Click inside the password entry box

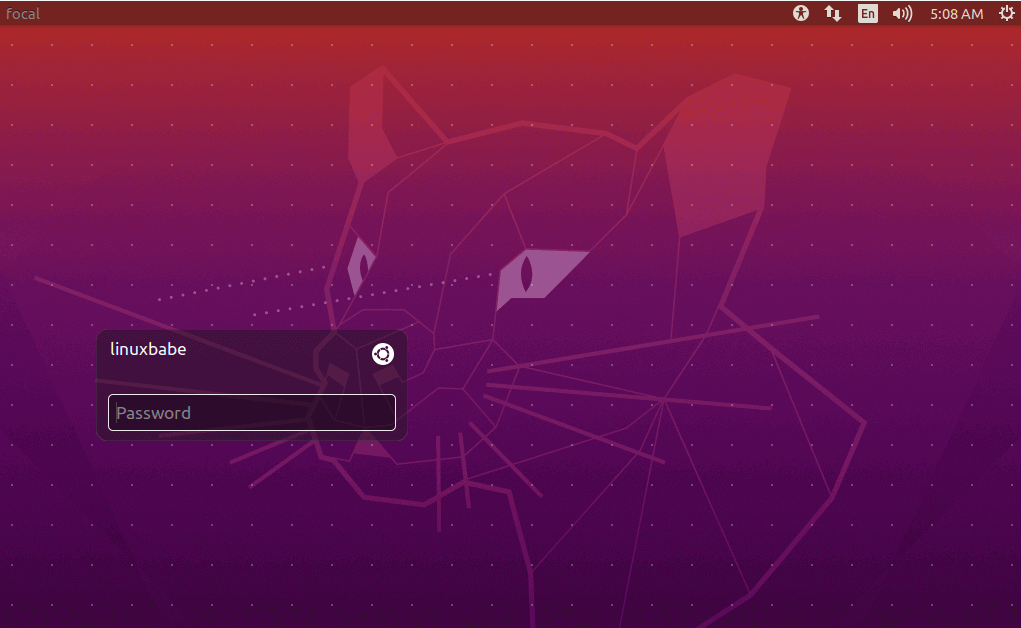click(x=252, y=413)
